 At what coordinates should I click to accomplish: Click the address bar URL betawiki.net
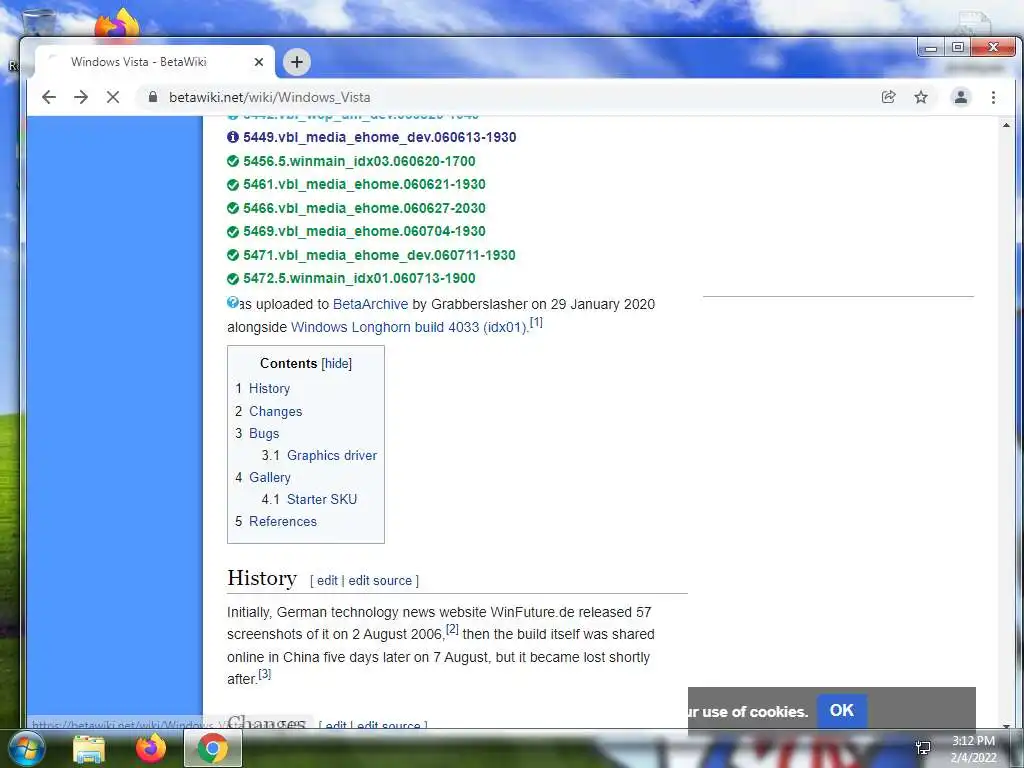pos(270,97)
